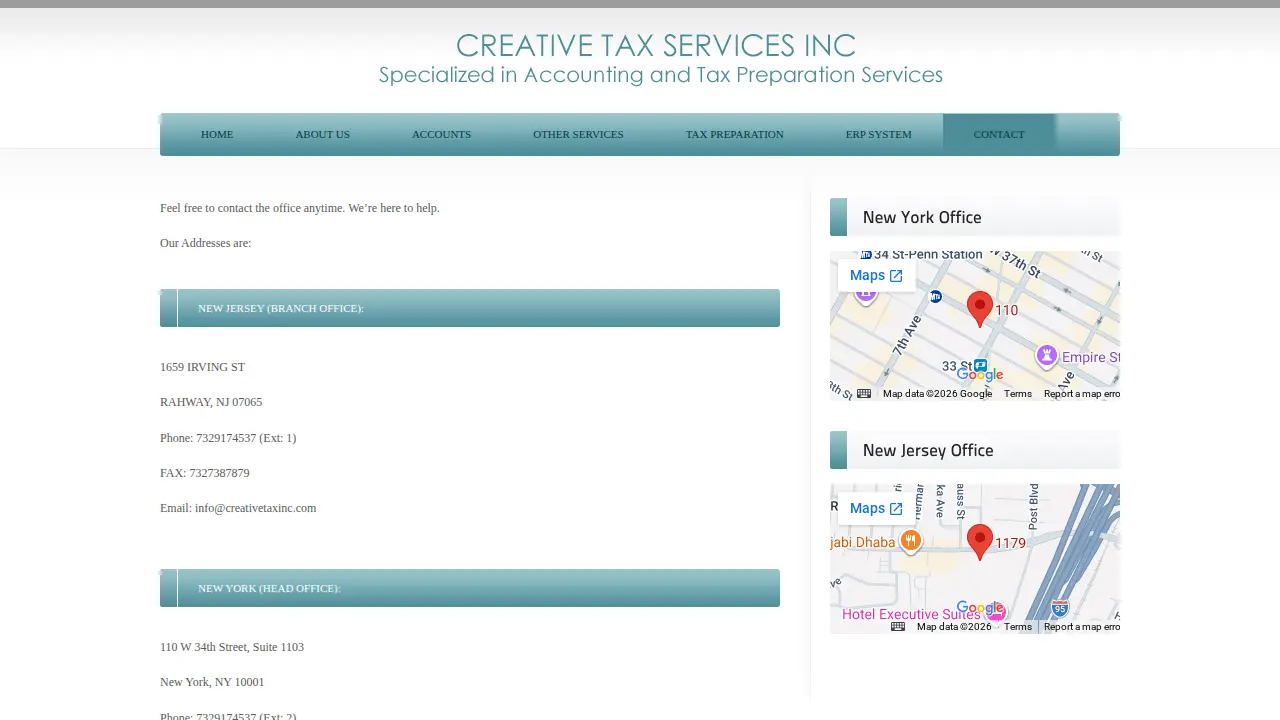
Task: Open the HOME menu item
Action: 217,134
